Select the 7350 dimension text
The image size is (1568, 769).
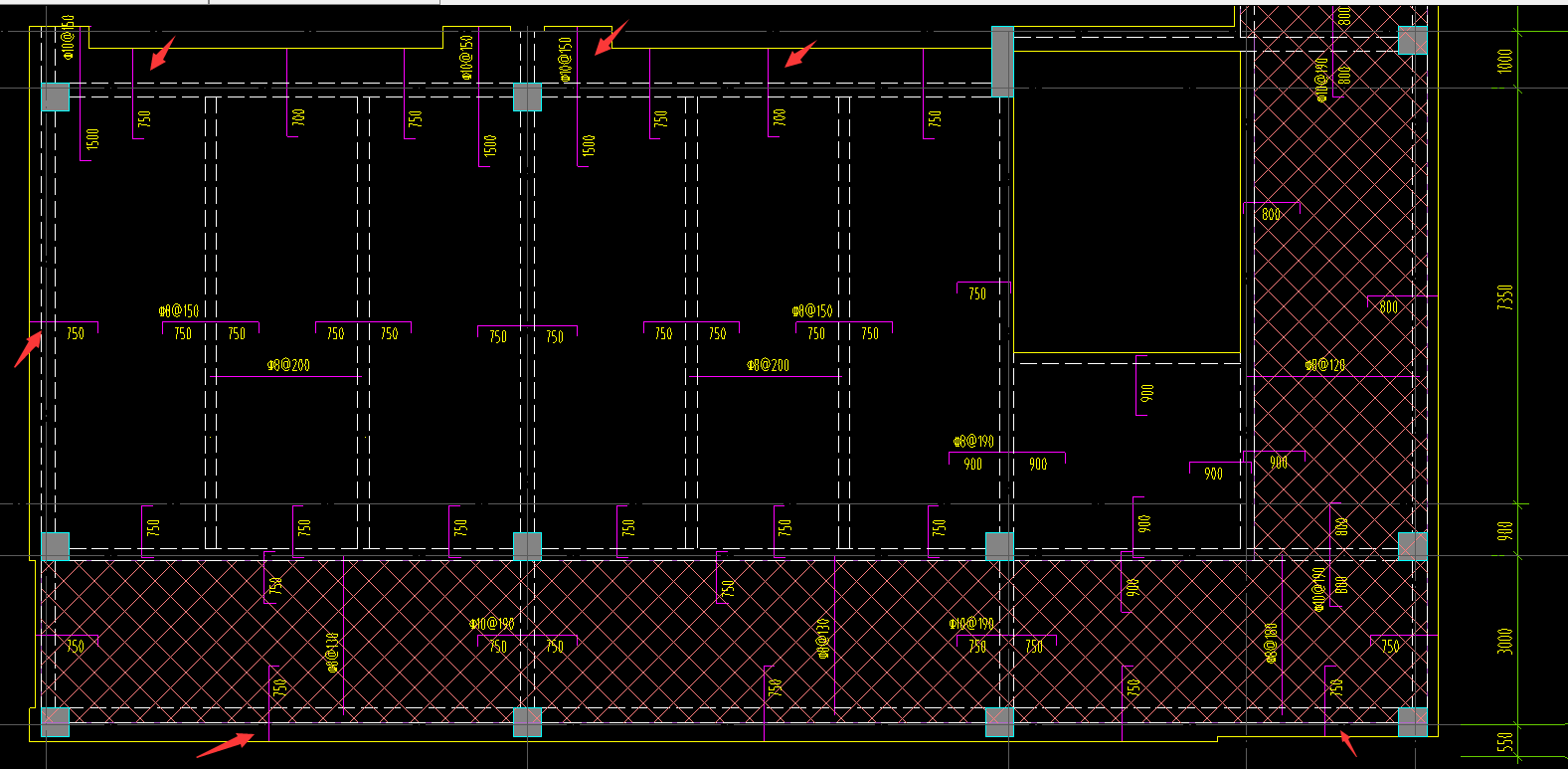tap(1505, 297)
